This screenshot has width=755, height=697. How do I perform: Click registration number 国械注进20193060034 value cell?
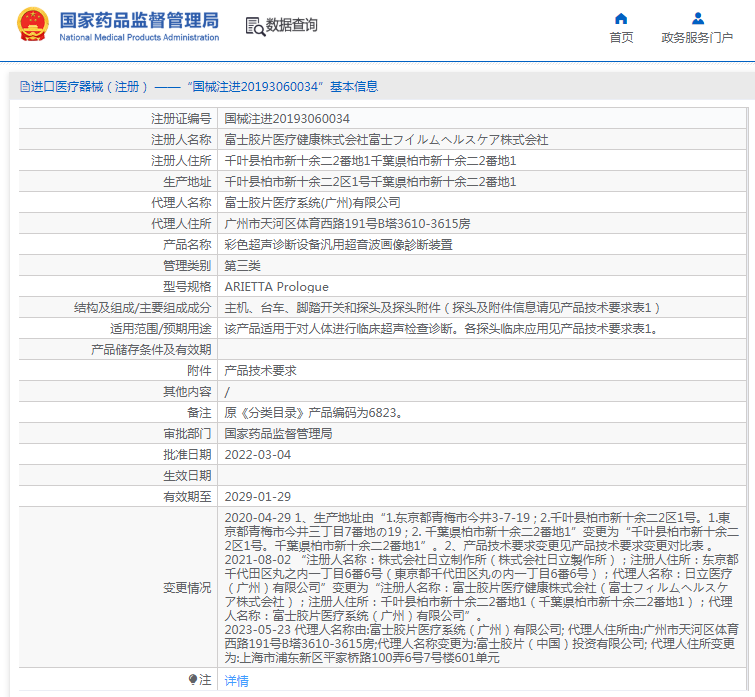[x=287, y=118]
